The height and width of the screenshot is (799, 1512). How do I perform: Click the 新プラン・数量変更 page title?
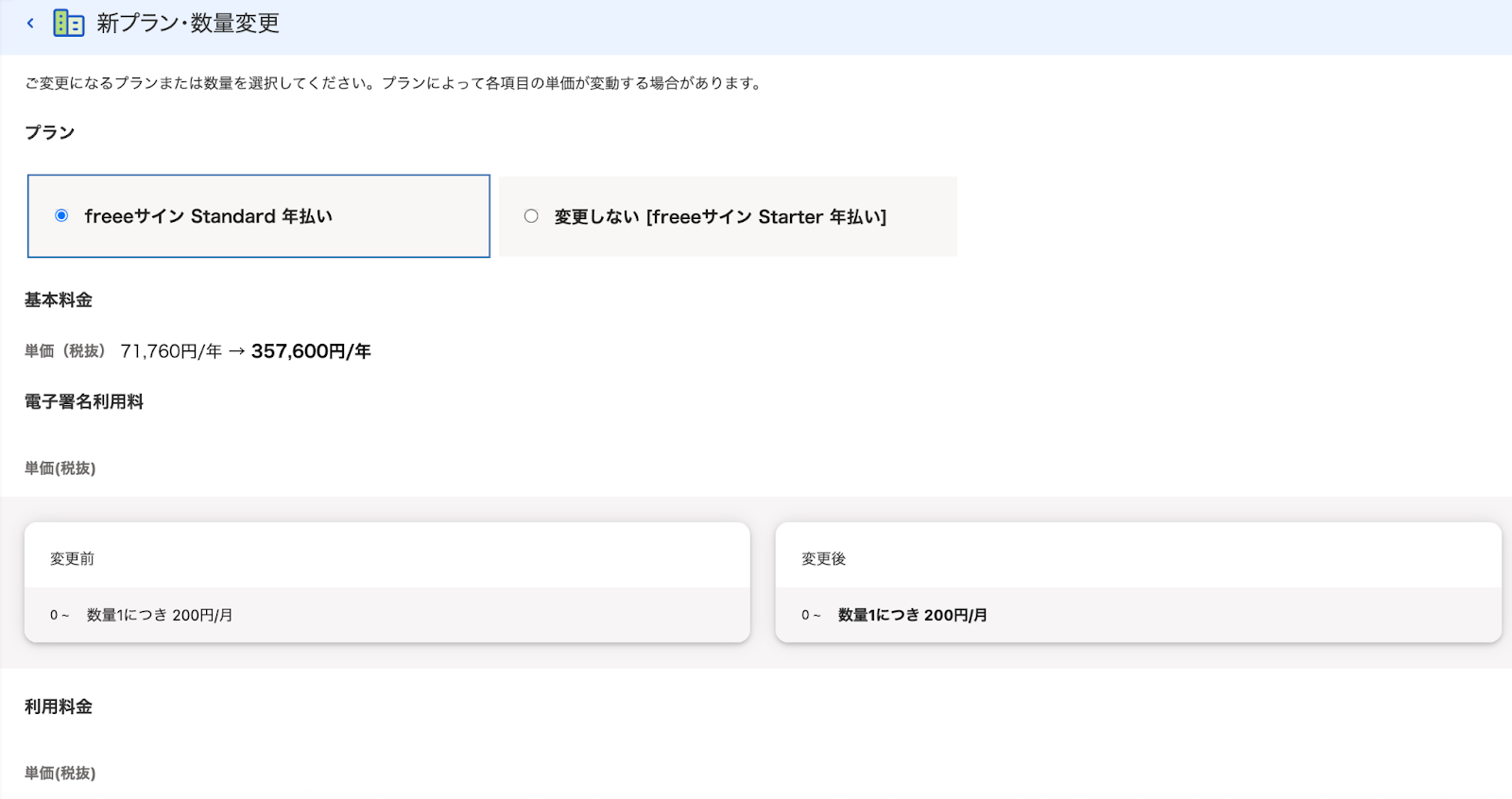[x=188, y=23]
